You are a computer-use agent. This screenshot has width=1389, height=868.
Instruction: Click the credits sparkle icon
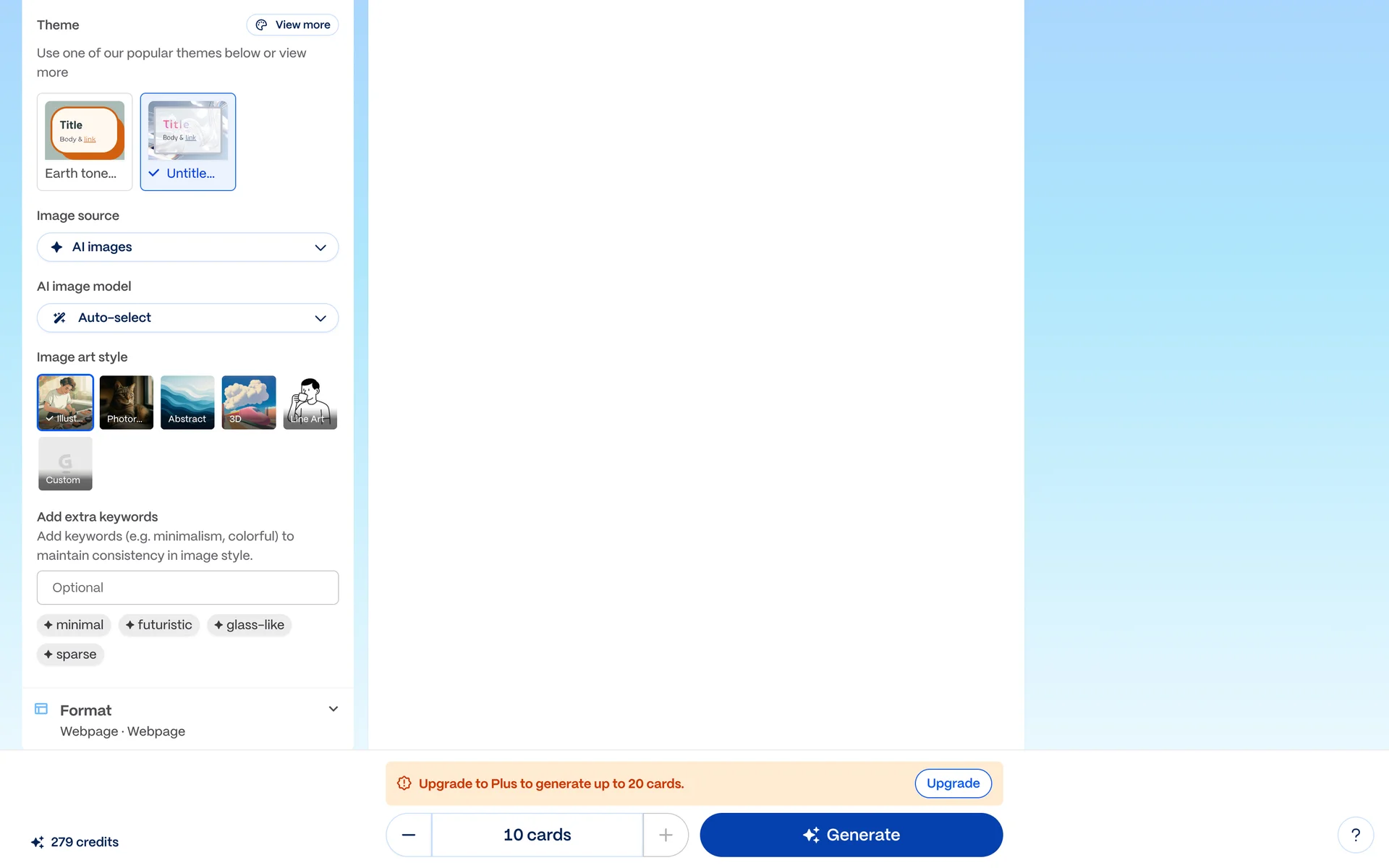(x=38, y=842)
